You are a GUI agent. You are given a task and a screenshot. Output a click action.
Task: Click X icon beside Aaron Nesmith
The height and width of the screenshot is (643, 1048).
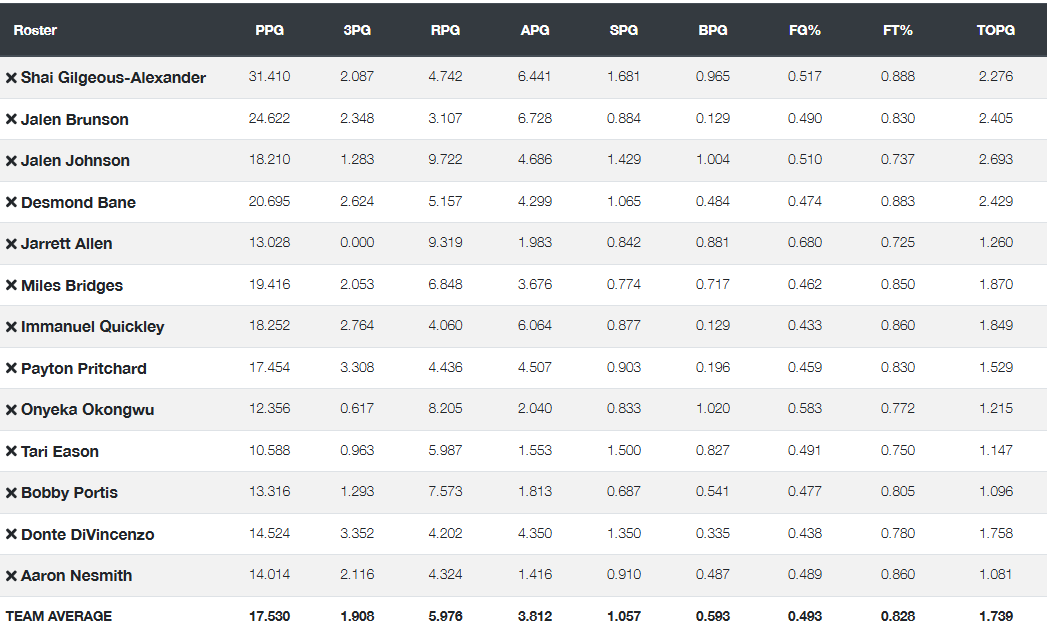(x=11, y=576)
